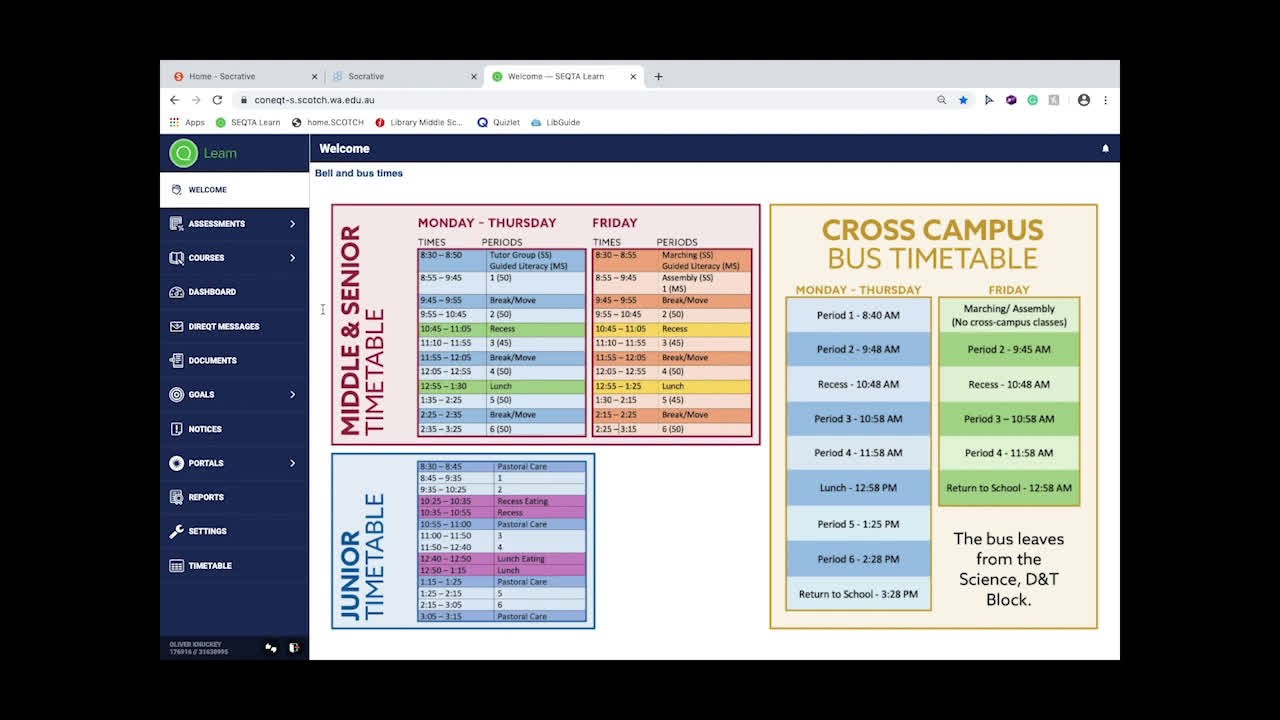The height and width of the screenshot is (720, 1280).
Task: Expand the Courses submenu chevron
Action: pyautogui.click(x=293, y=257)
